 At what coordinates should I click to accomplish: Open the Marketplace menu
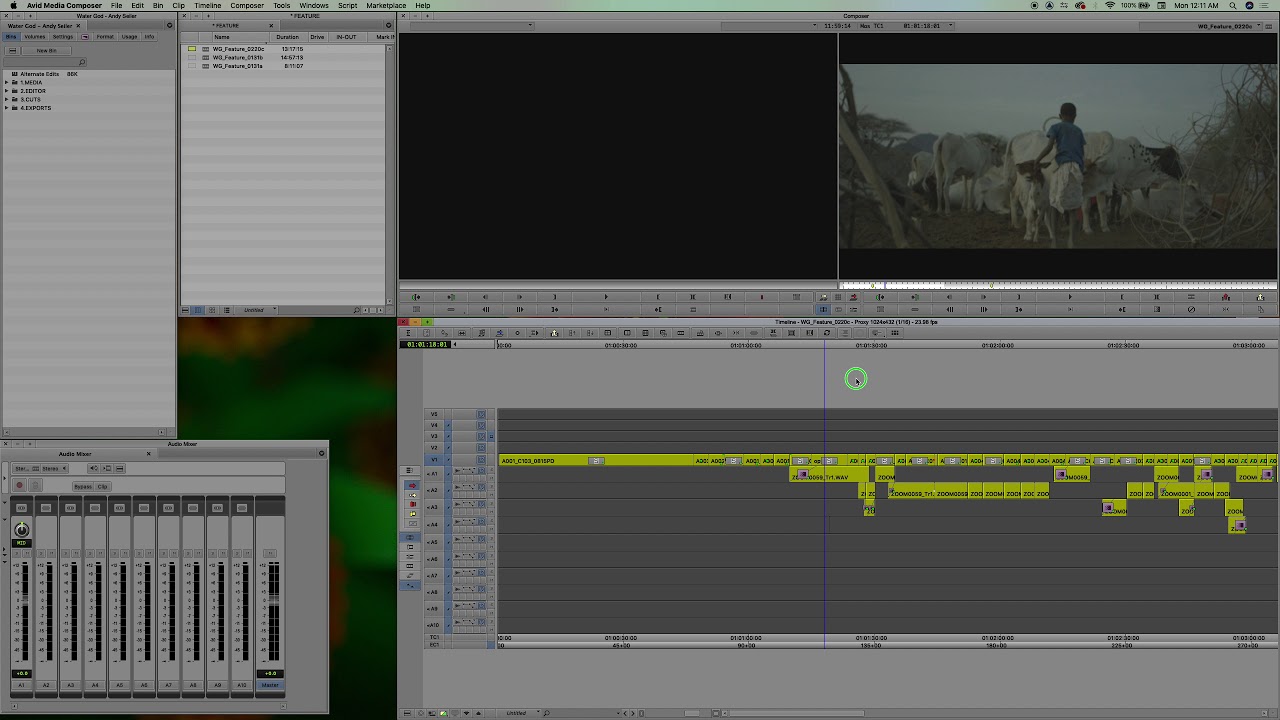[386, 5]
